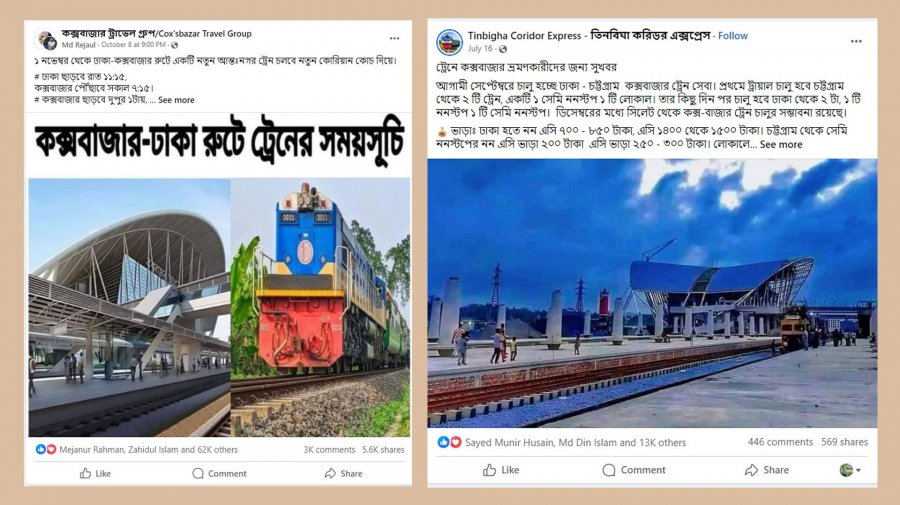900x505 pixels.
Task: Open the three-dot menu on Tinbigha Coridor Express post
Action: point(856,41)
